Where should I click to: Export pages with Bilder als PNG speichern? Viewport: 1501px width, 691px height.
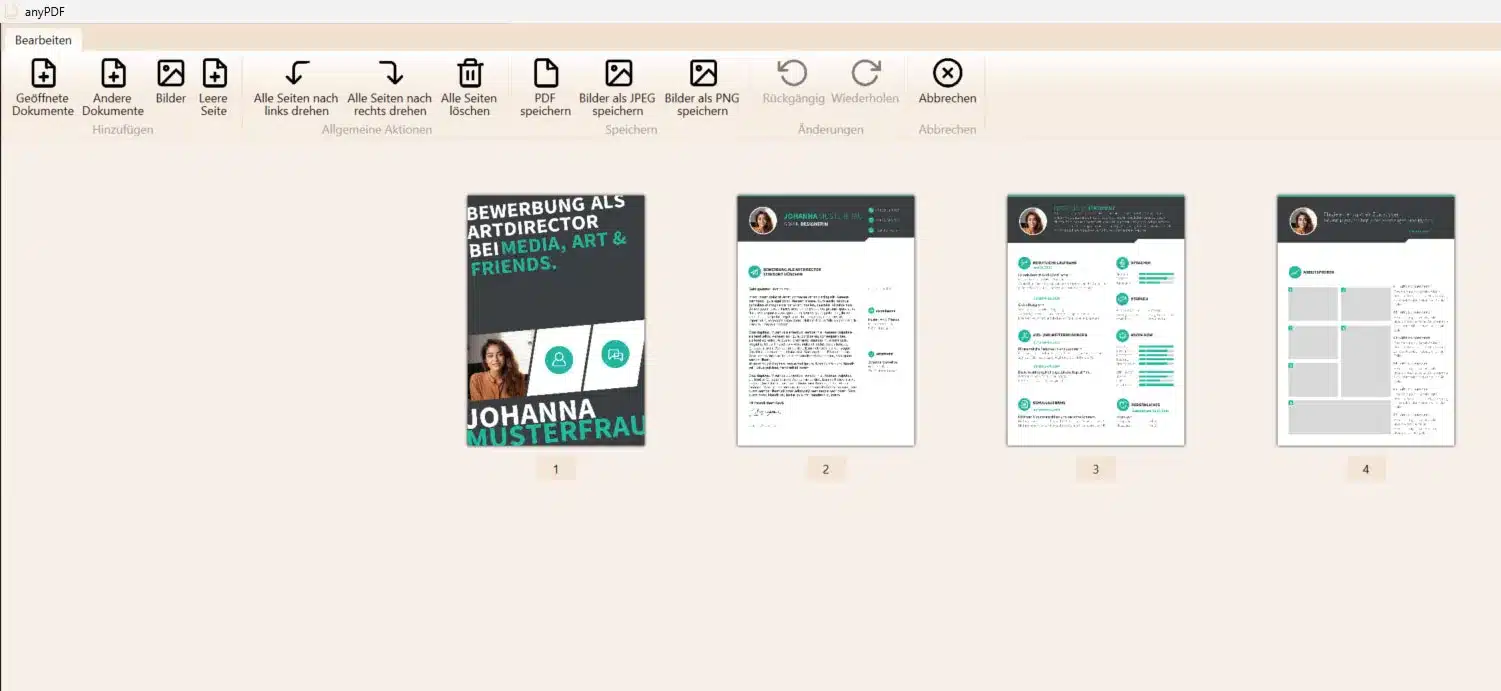click(x=703, y=74)
